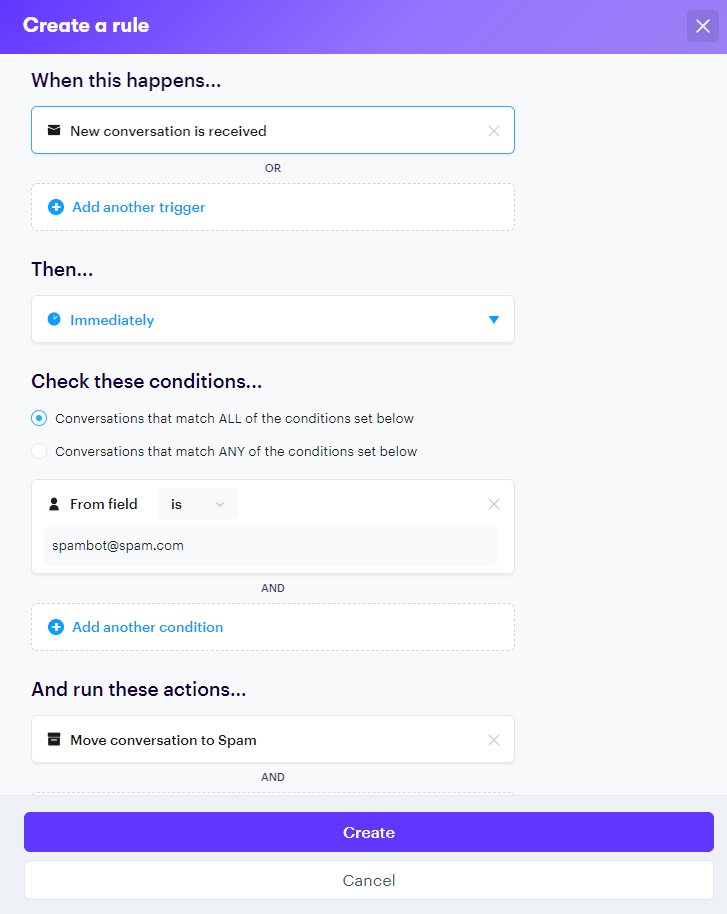Image resolution: width=727 pixels, height=914 pixels.
Task: Remove the Move conversation to Spam action
Action: point(493,740)
